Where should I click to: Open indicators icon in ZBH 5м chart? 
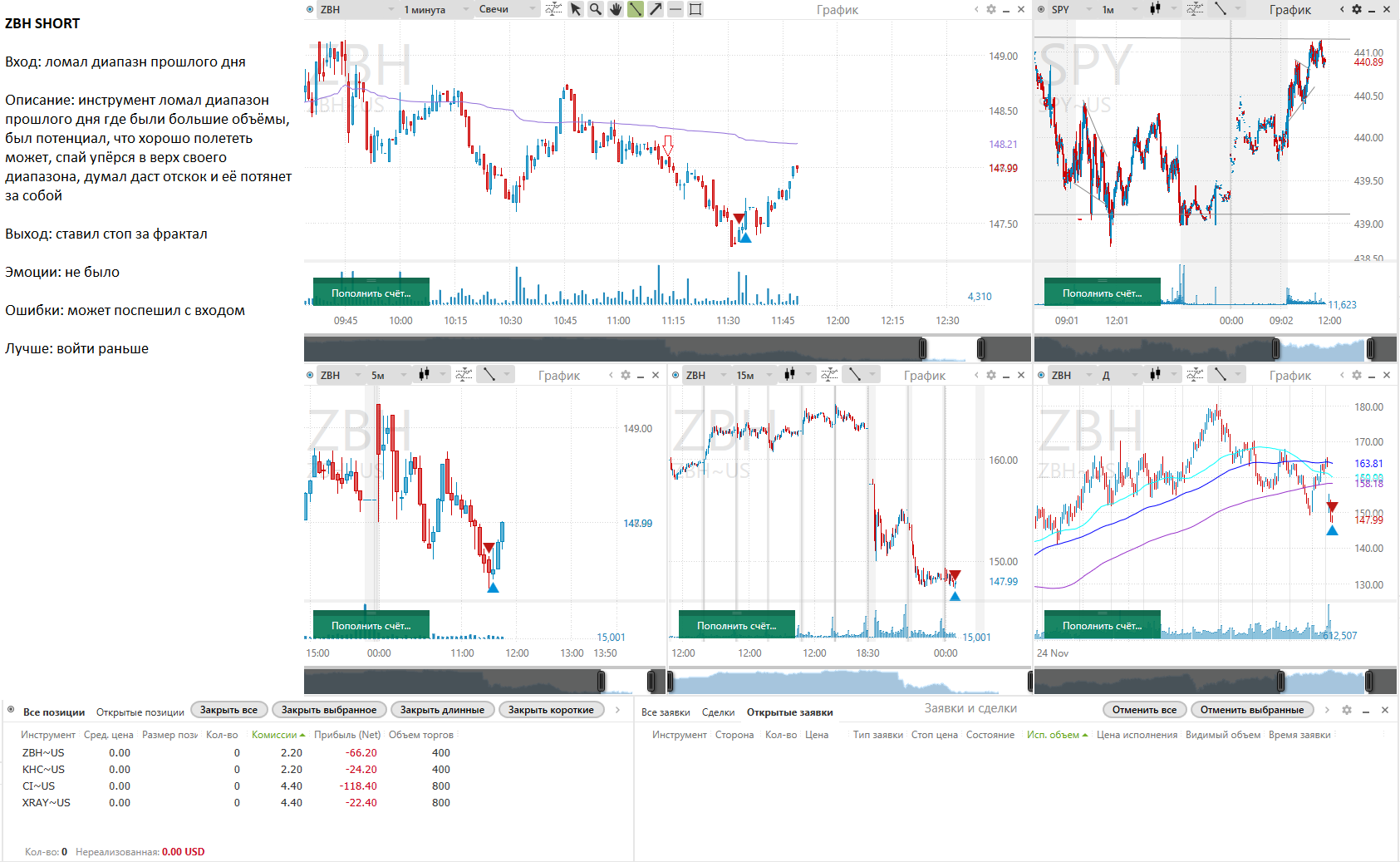coord(464,375)
